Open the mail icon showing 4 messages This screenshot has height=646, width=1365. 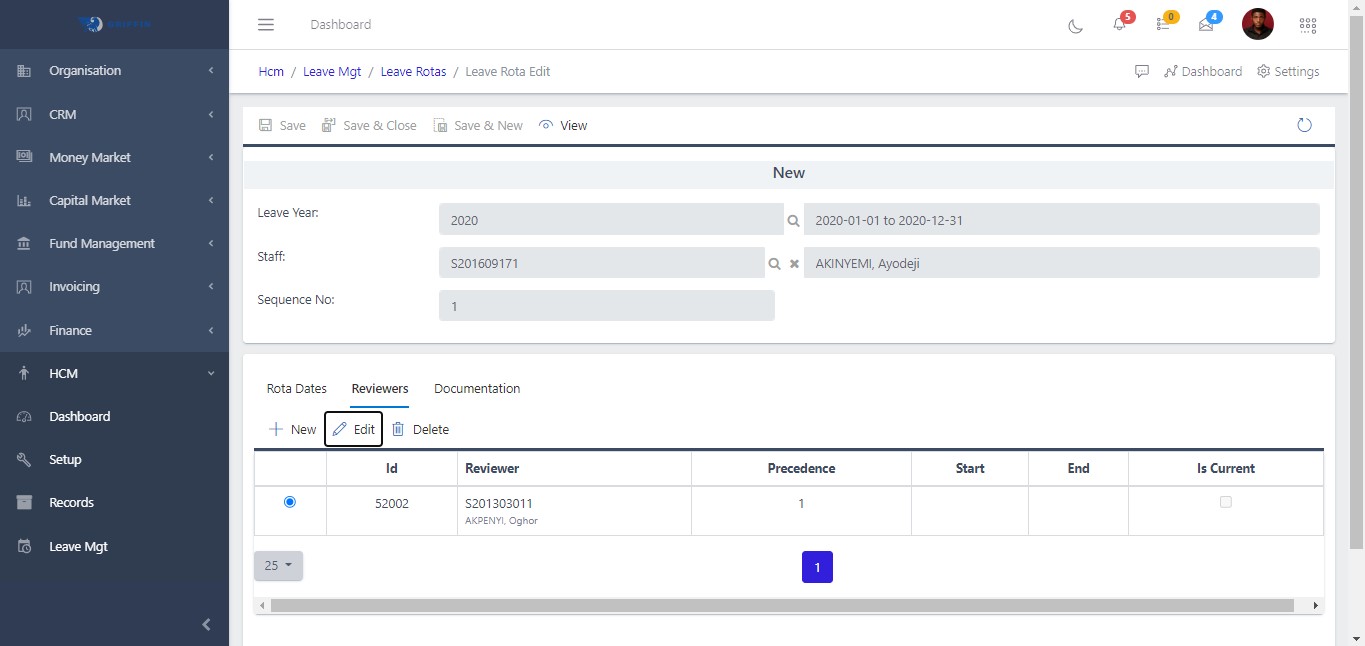click(x=1205, y=26)
